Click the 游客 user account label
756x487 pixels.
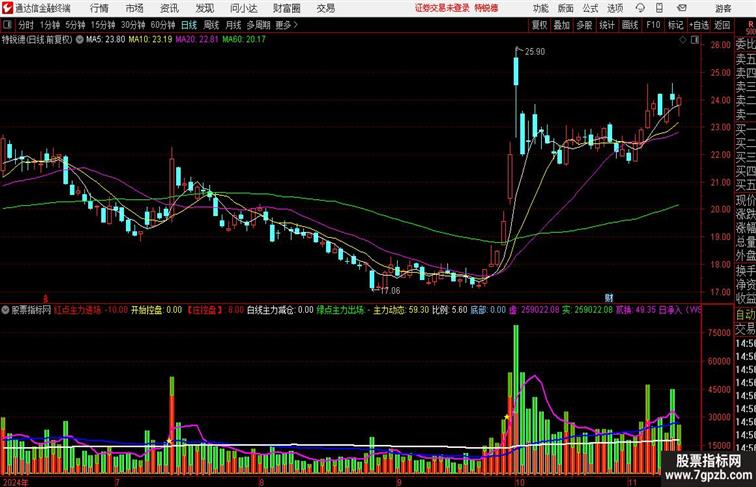pyautogui.click(x=723, y=8)
